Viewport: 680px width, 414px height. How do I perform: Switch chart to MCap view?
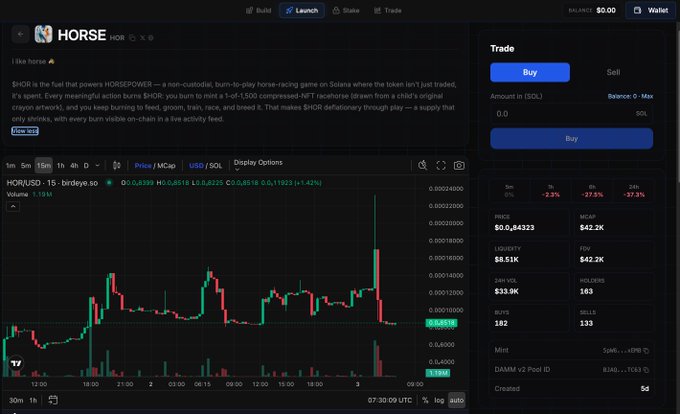pyautogui.click(x=166, y=166)
